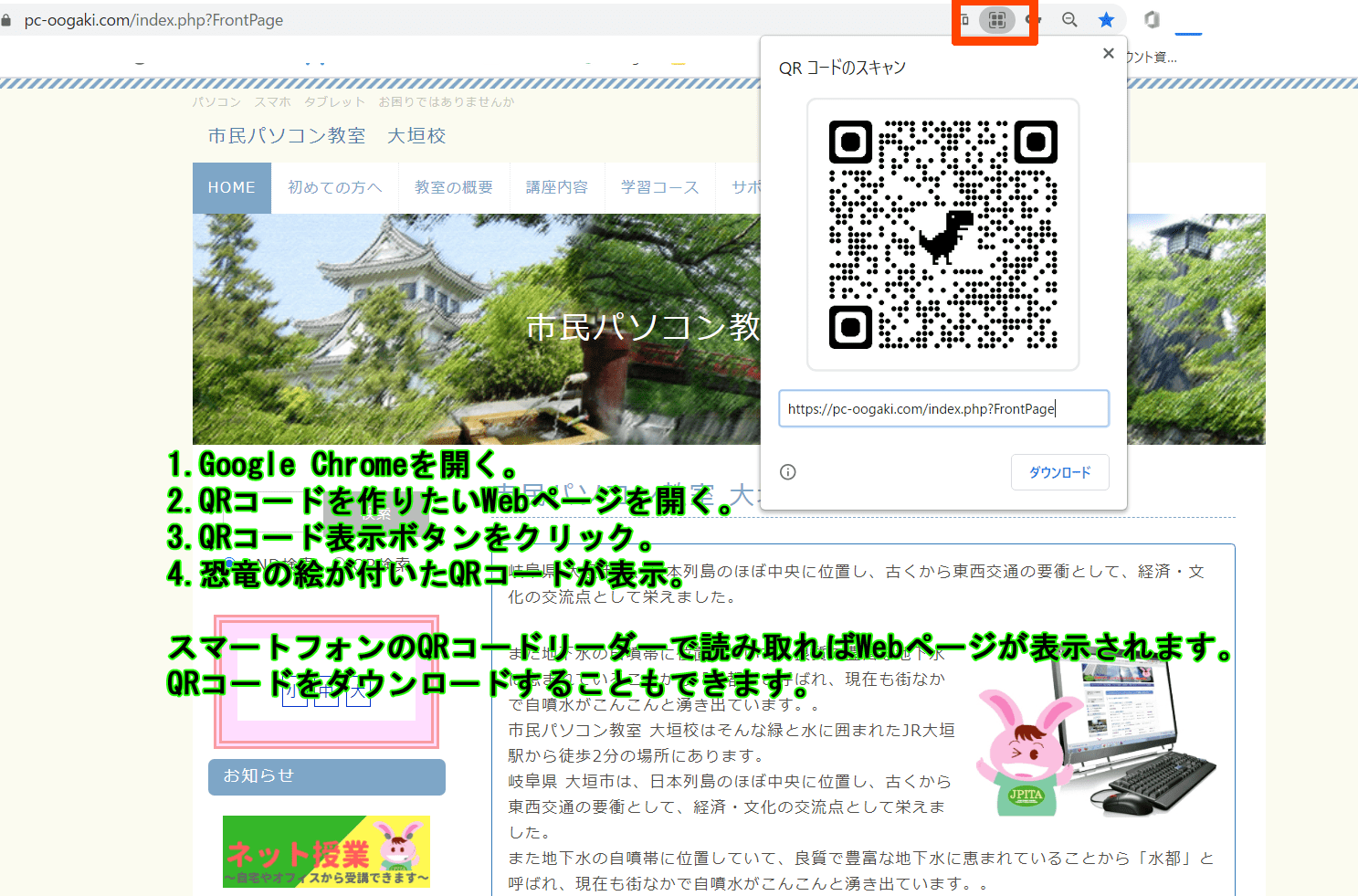Viewport: 1358px width, 896px height.
Task: Open the HOME navigation tab
Action: [232, 188]
